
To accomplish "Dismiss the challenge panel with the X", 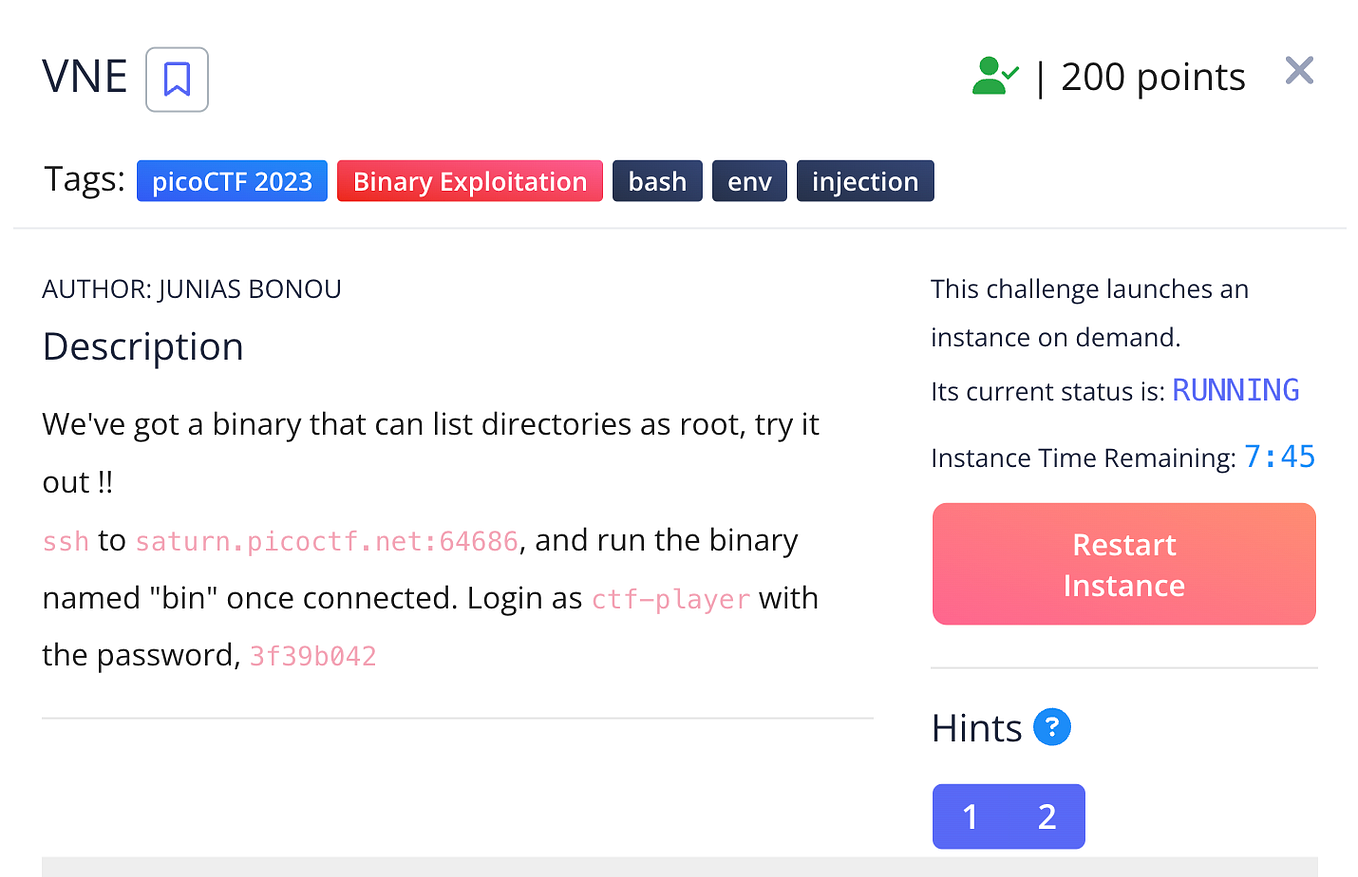I will point(1299,70).
